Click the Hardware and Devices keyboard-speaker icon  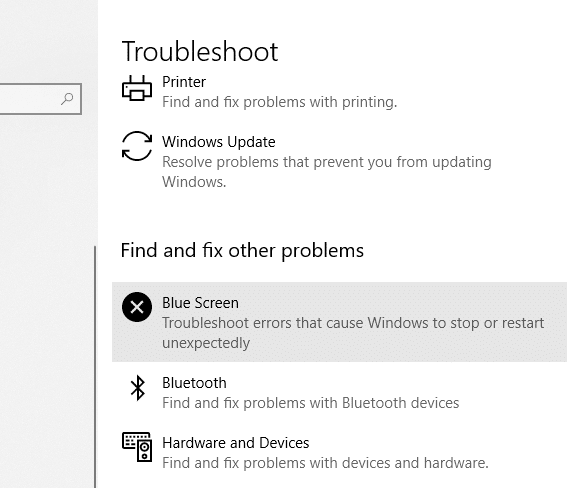click(137, 447)
